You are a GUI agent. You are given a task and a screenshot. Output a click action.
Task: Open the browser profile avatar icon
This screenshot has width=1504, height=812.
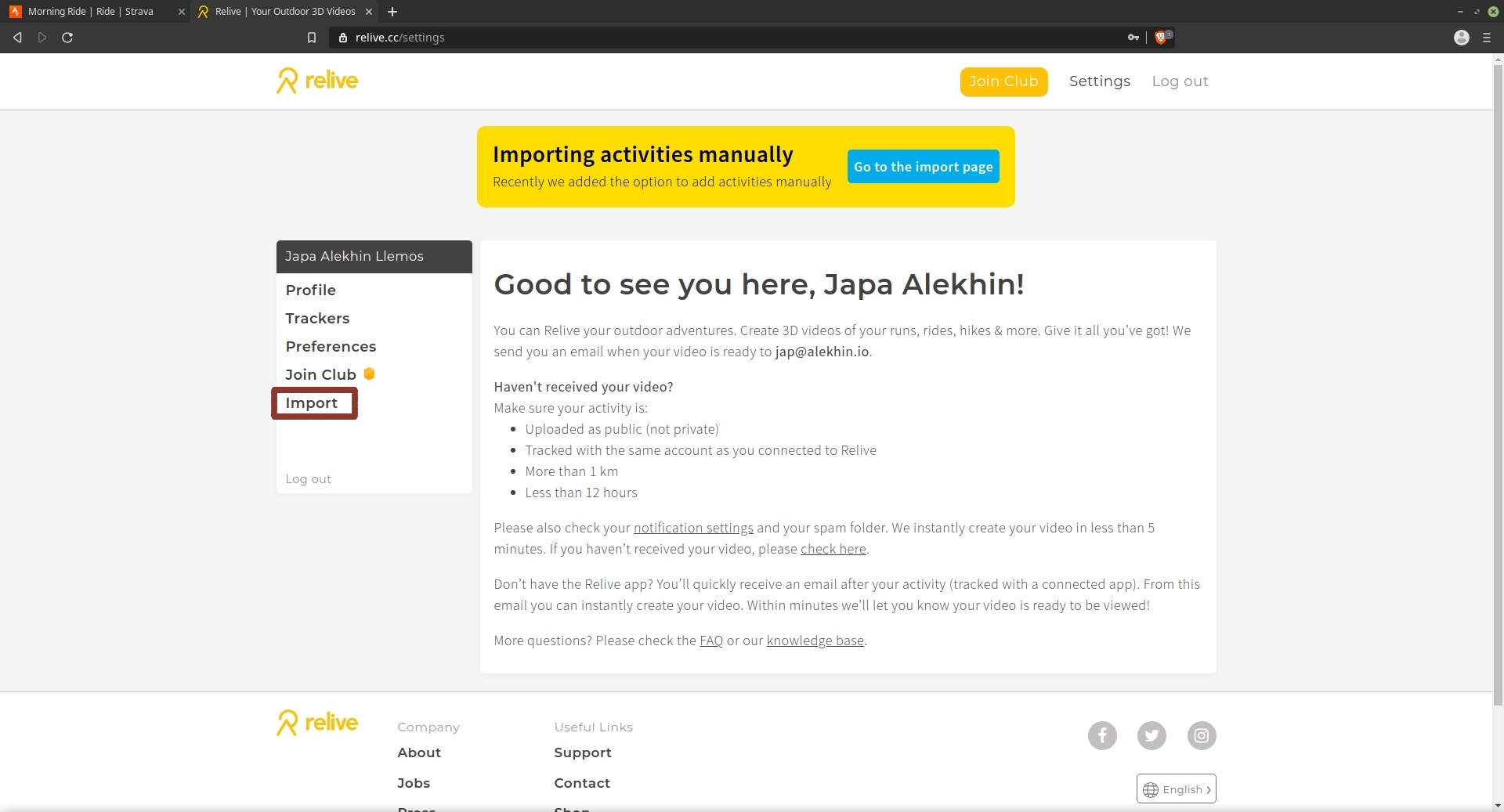(1461, 38)
